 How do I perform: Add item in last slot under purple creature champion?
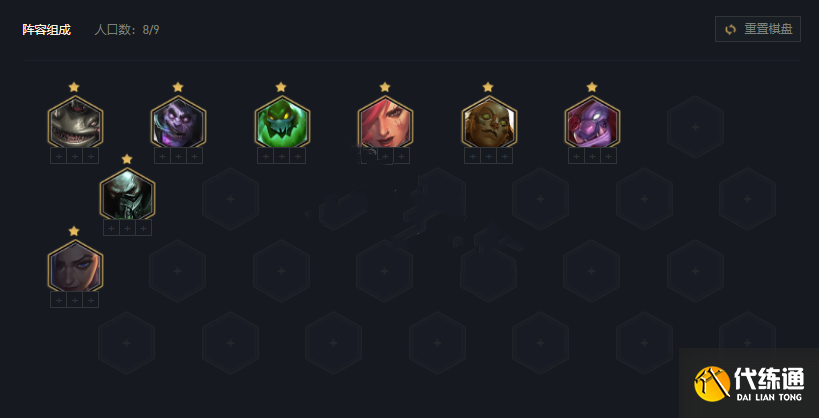pos(609,156)
